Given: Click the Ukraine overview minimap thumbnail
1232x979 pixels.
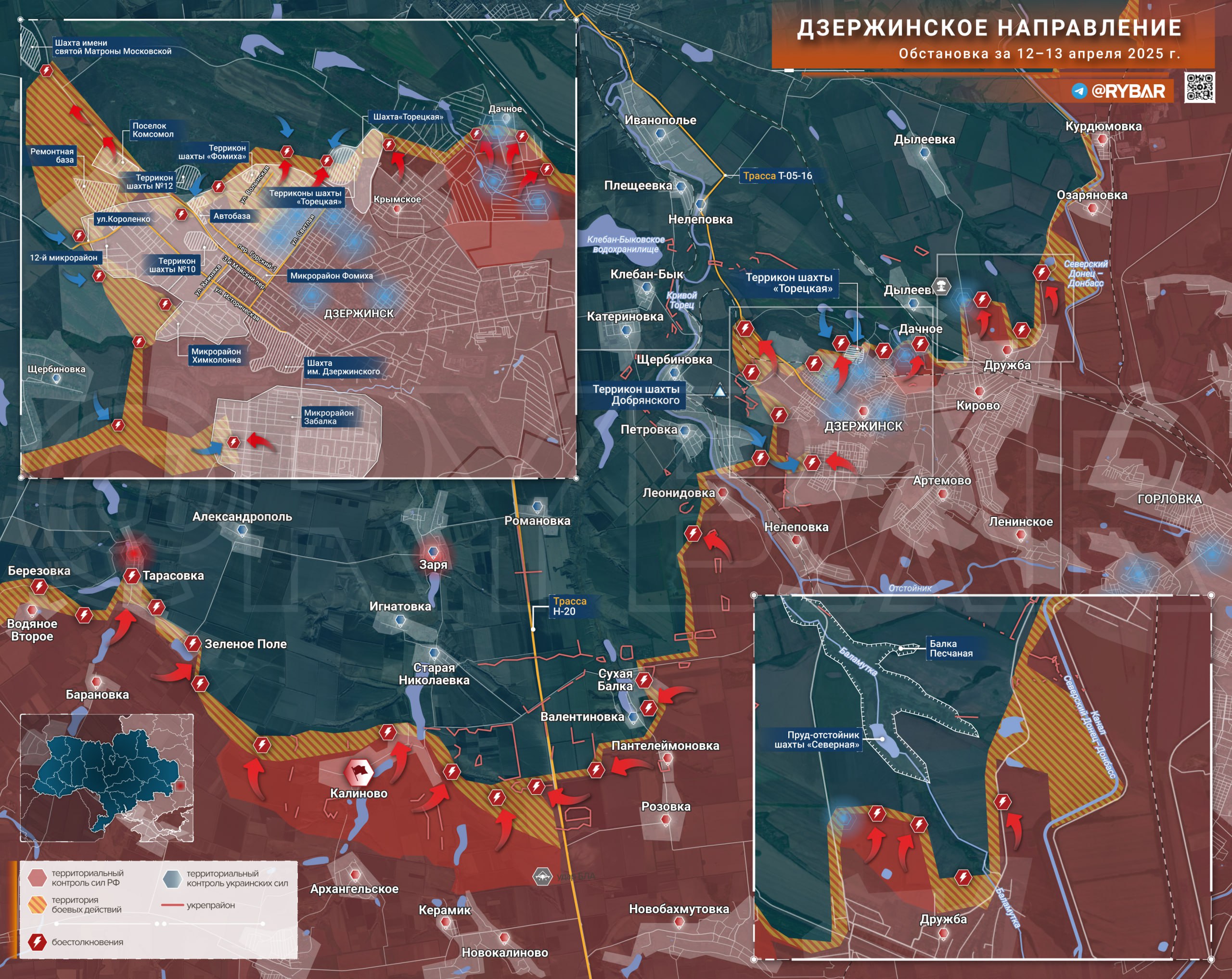Looking at the screenshot, I should (107, 778).
